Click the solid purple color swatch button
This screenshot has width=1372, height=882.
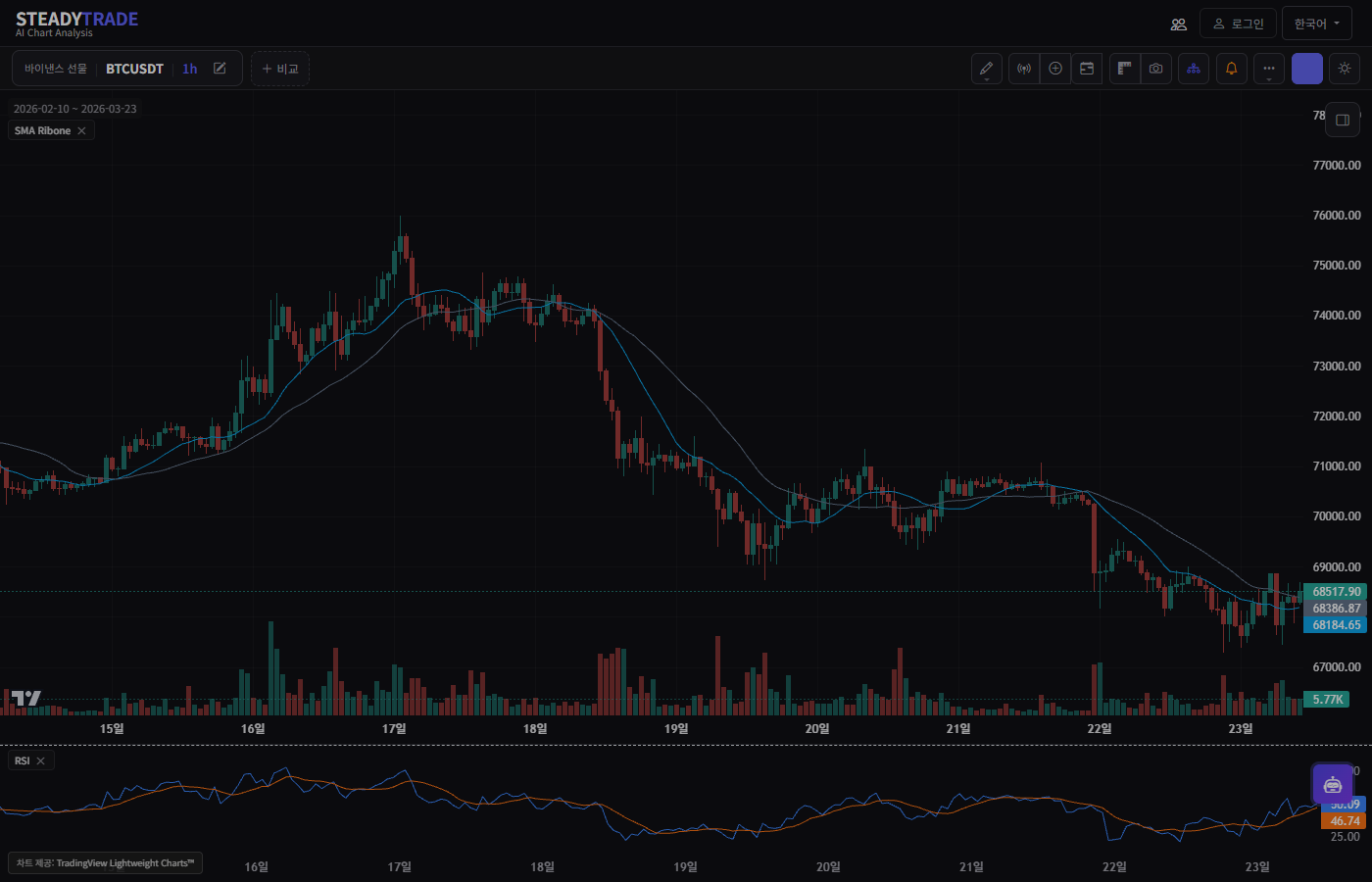coord(1307,69)
